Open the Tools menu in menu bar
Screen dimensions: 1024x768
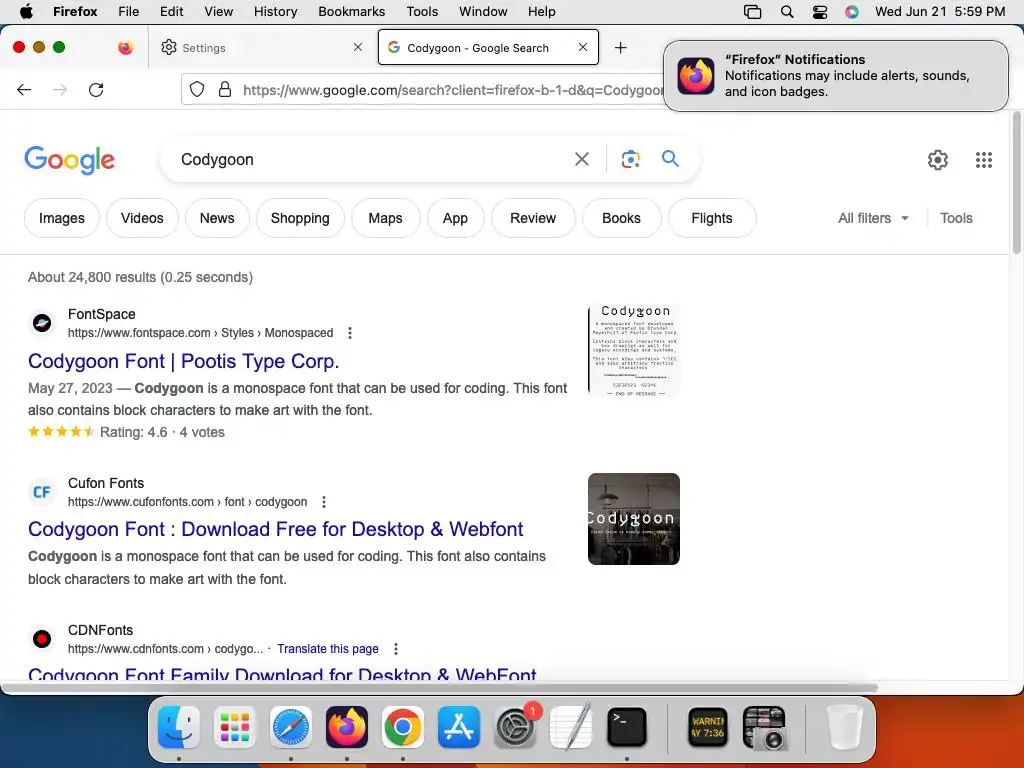coord(422,11)
